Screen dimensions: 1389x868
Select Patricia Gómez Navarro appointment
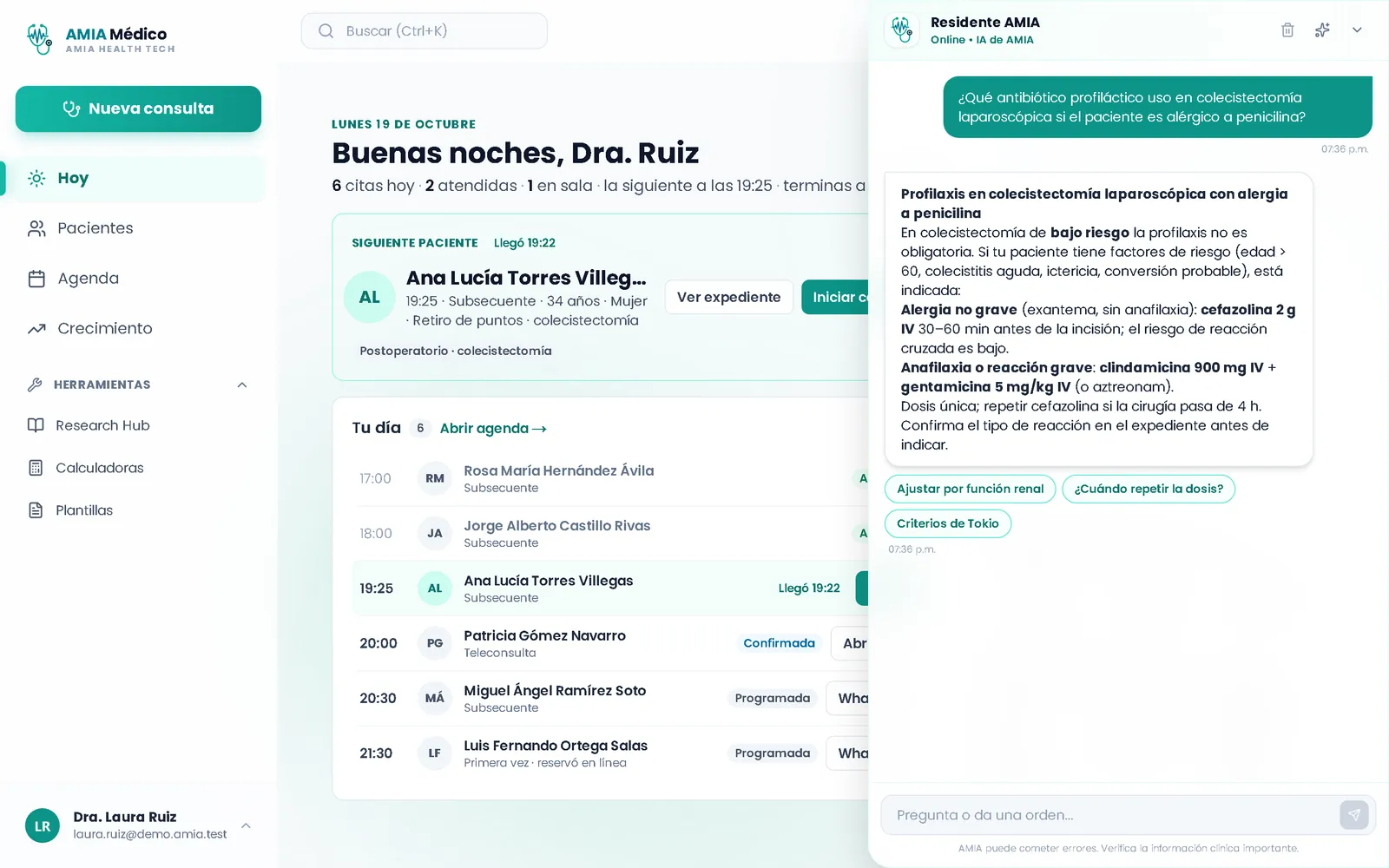(609, 643)
